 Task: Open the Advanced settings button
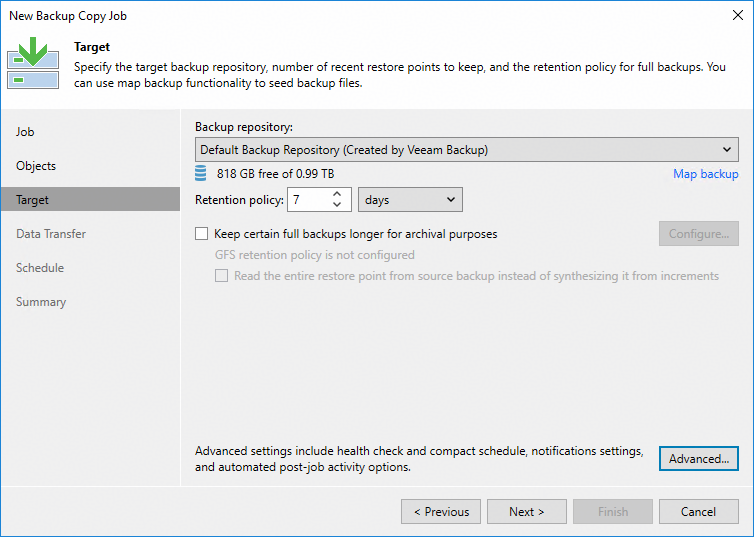click(698, 459)
